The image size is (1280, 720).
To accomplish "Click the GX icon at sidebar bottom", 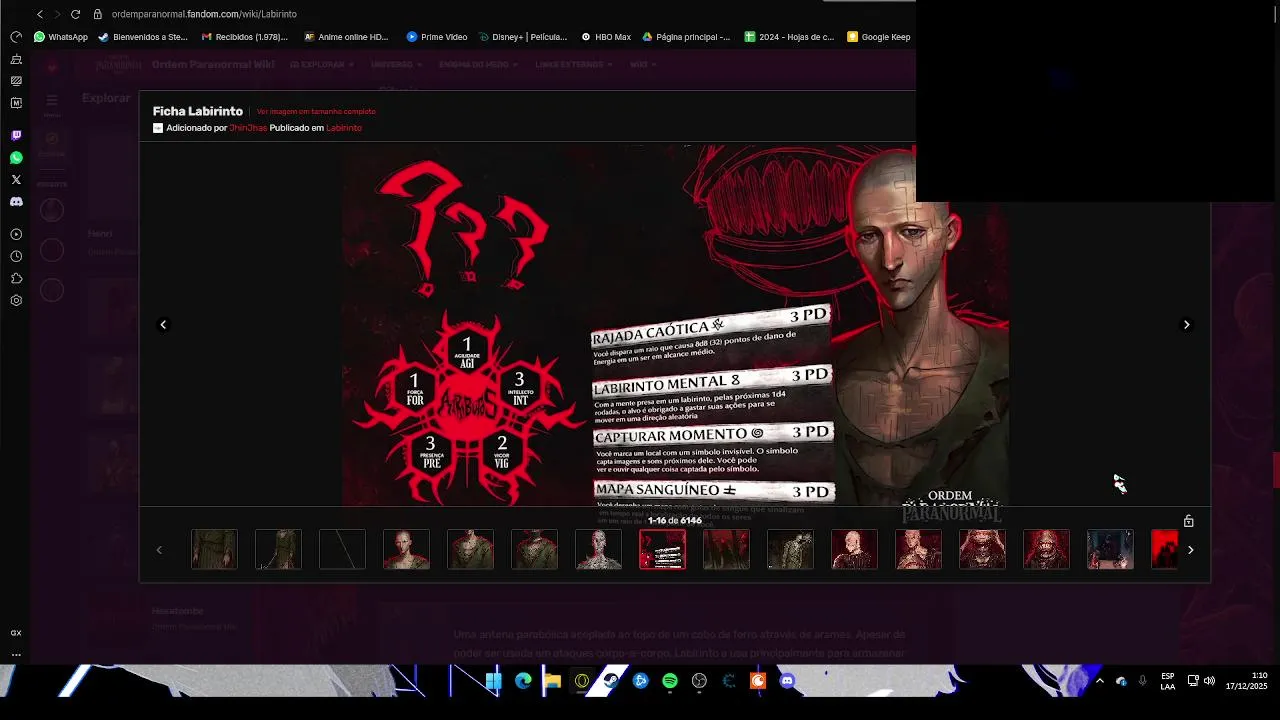I will (x=16, y=633).
